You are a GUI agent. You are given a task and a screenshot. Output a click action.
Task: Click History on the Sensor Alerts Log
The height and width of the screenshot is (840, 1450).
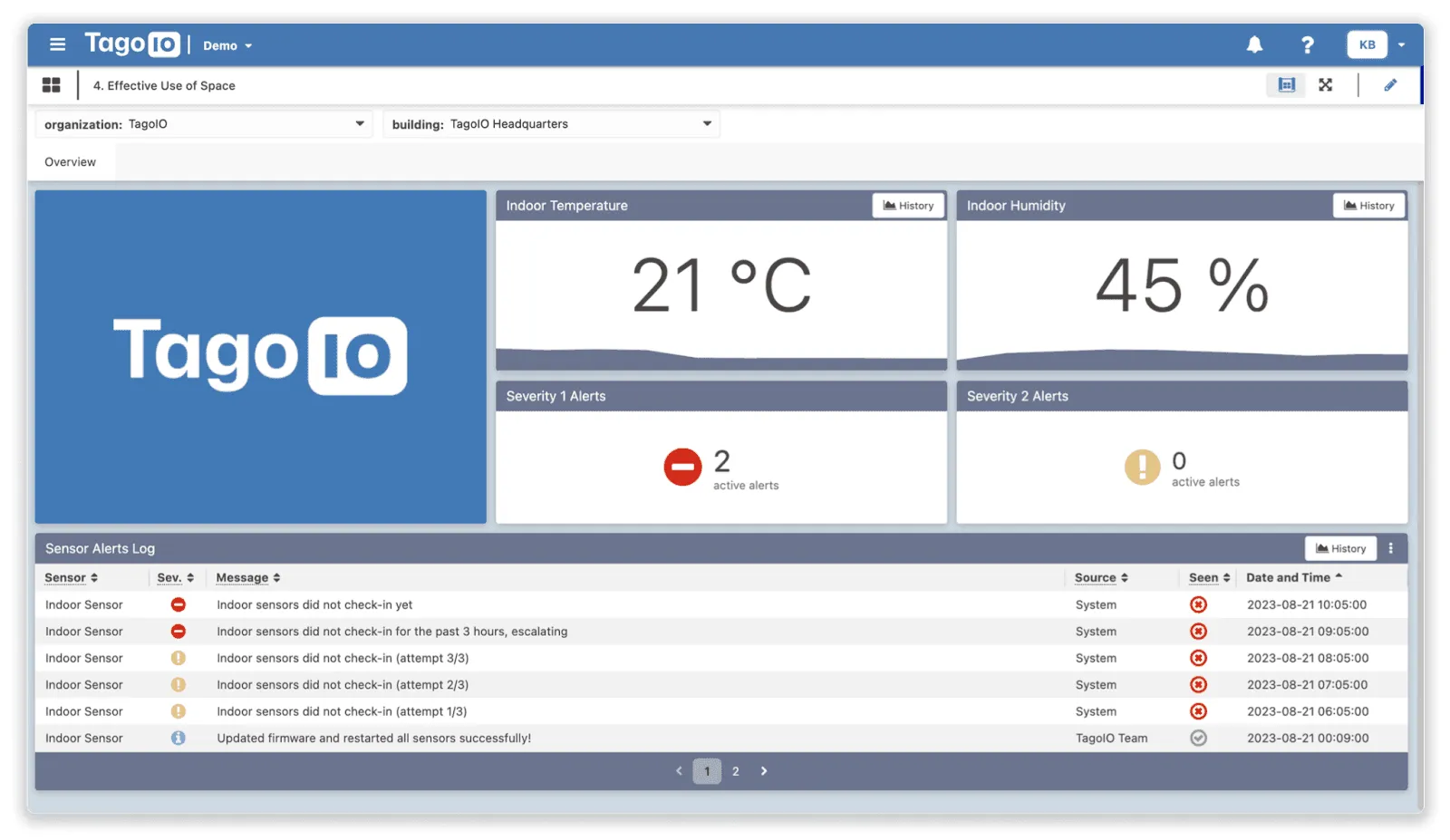(x=1339, y=547)
